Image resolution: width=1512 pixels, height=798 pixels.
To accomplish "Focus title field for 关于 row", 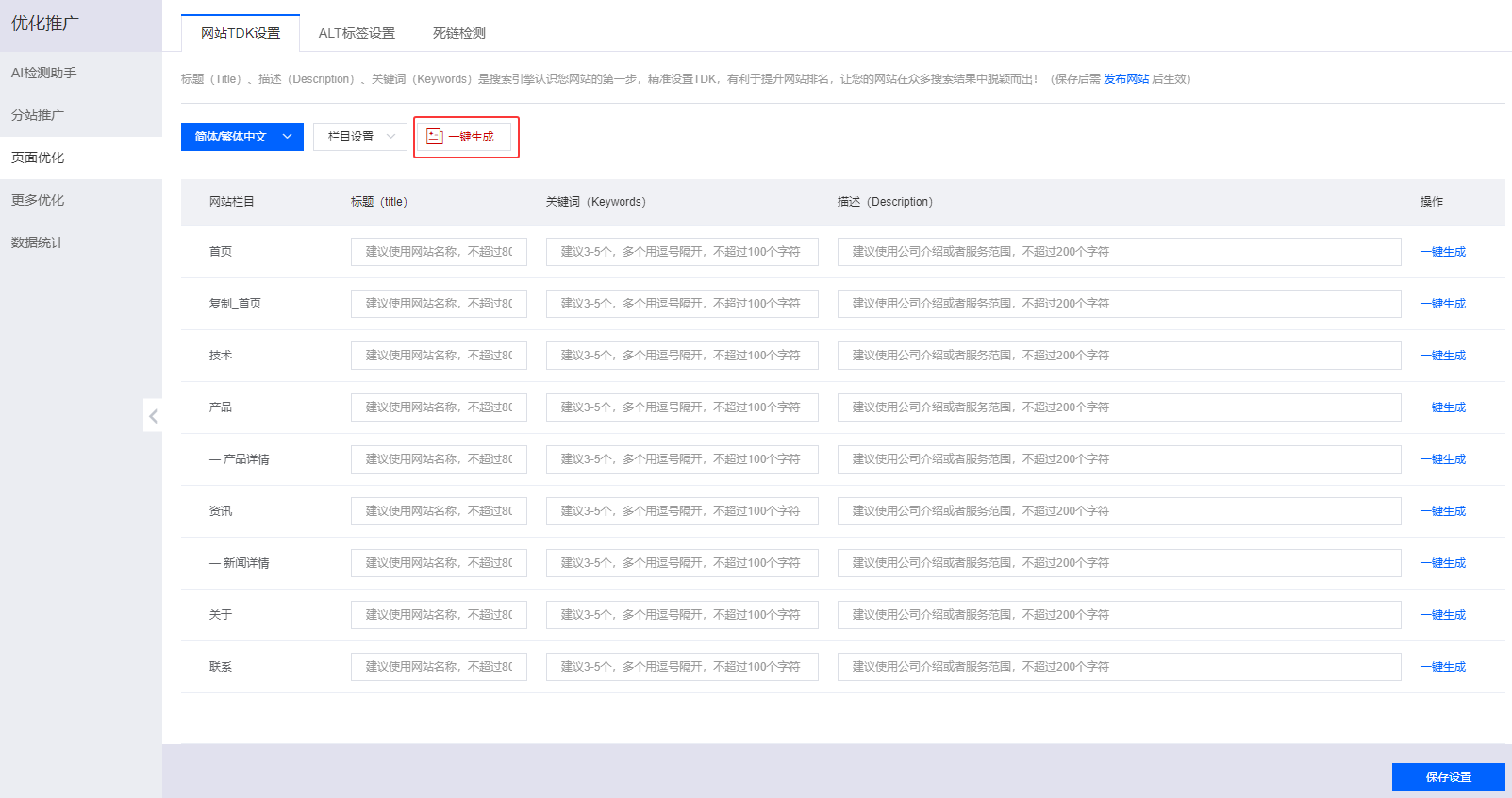I will tap(439, 615).
